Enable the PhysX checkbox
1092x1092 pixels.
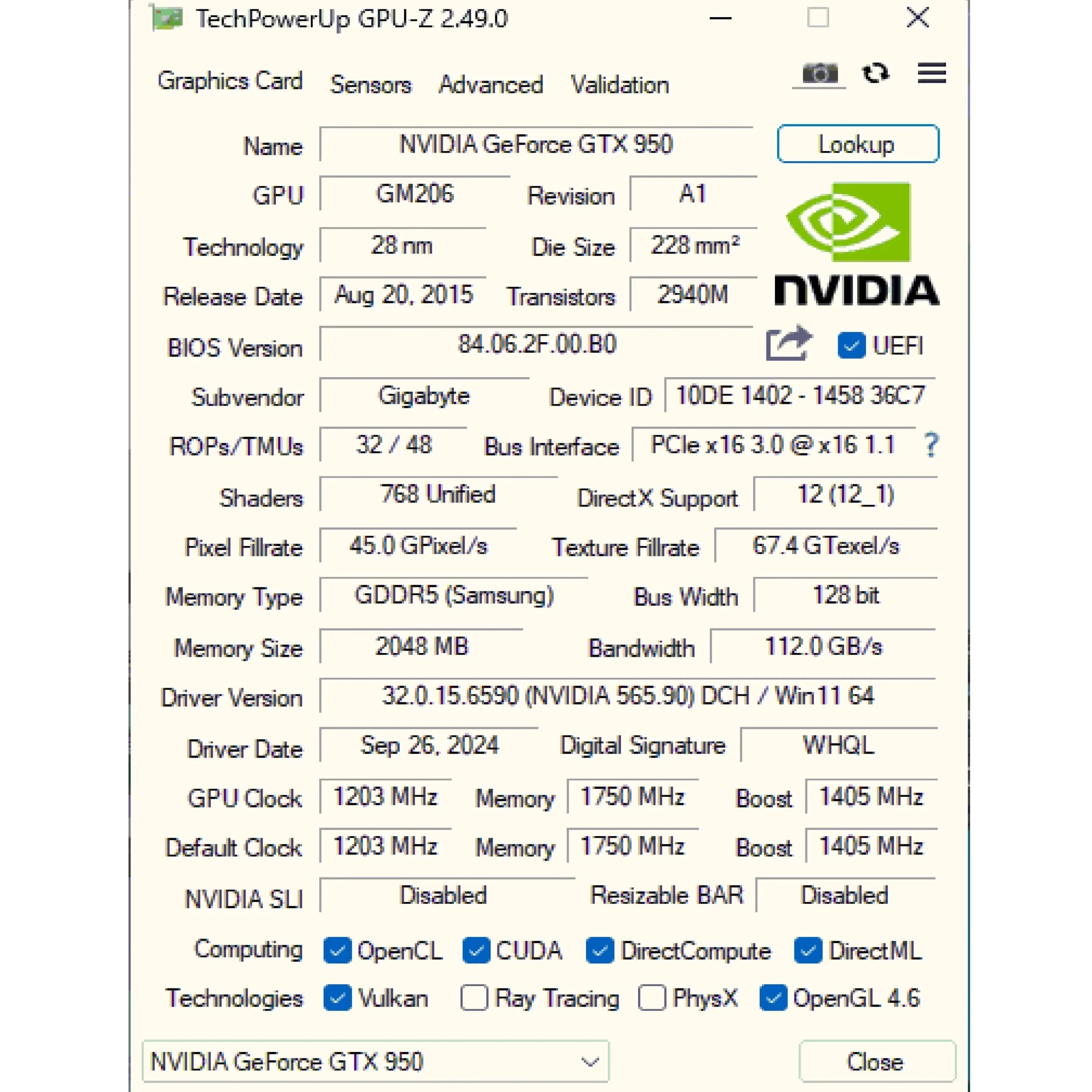click(652, 998)
